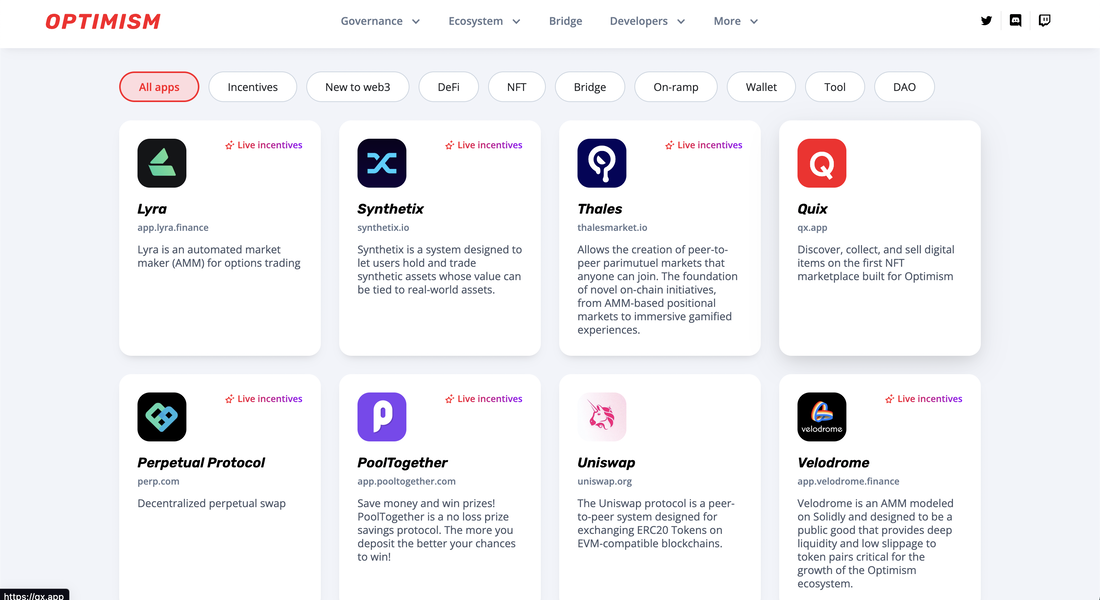This screenshot has width=1100, height=600.
Task: Click the Lyra app logo icon
Action: point(162,163)
